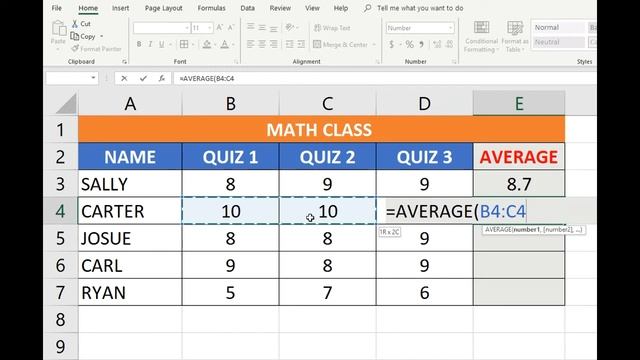Switch to the Formulas tab
Screen dimensions: 640x360
click(211, 8)
